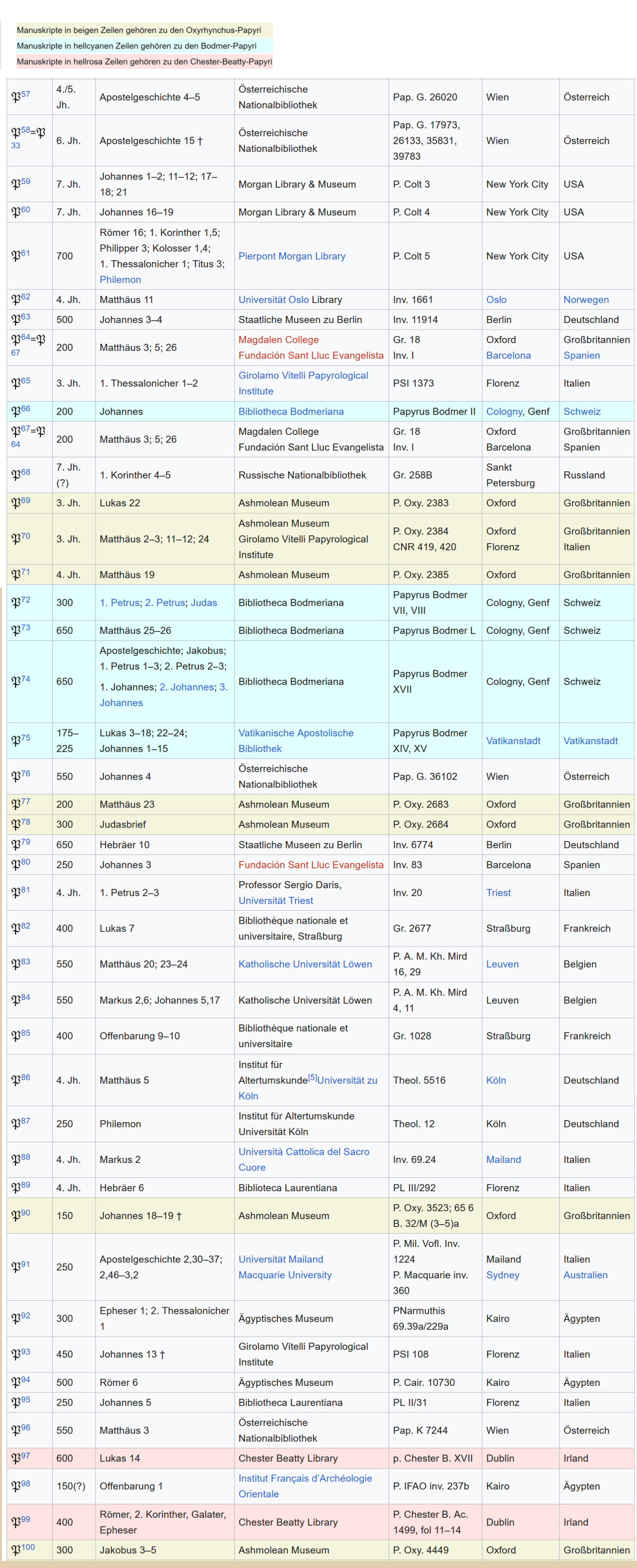Click the 33 link below 𝔓58
The height and width of the screenshot is (1568, 637).
[x=15, y=145]
